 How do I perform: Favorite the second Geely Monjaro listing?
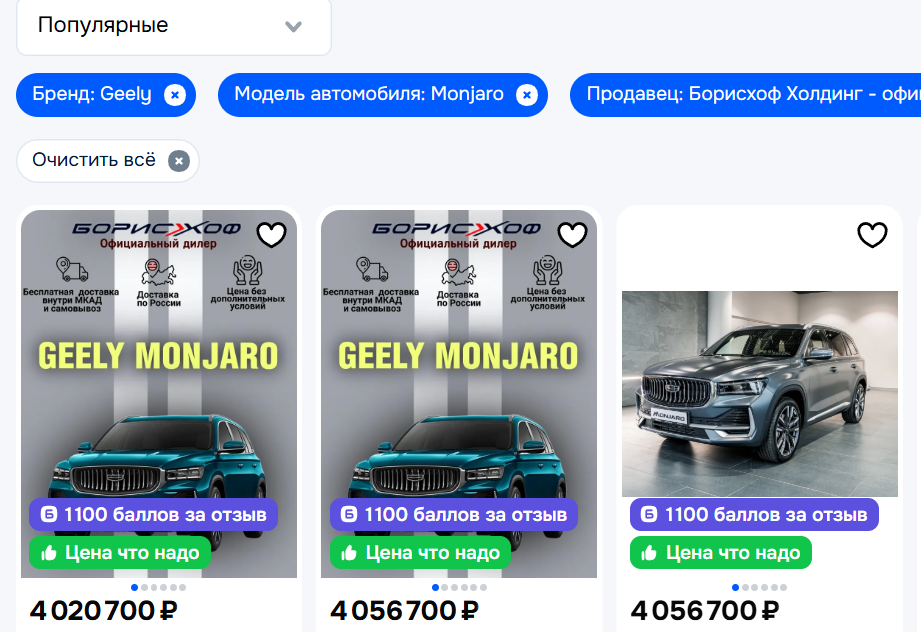pos(572,235)
